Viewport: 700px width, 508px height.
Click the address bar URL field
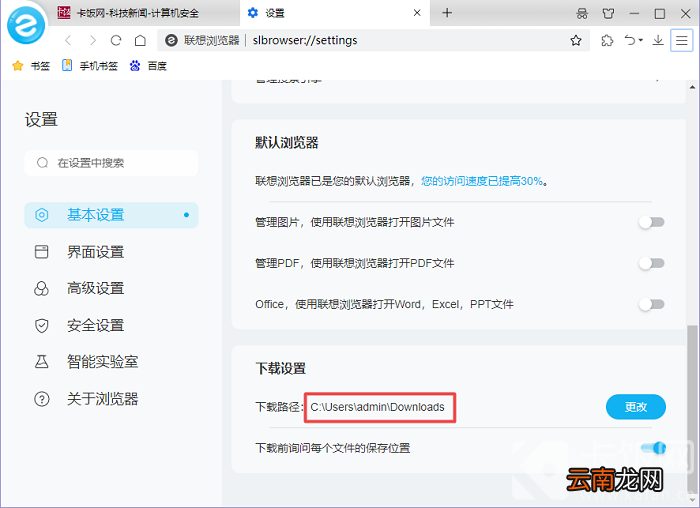coord(373,41)
